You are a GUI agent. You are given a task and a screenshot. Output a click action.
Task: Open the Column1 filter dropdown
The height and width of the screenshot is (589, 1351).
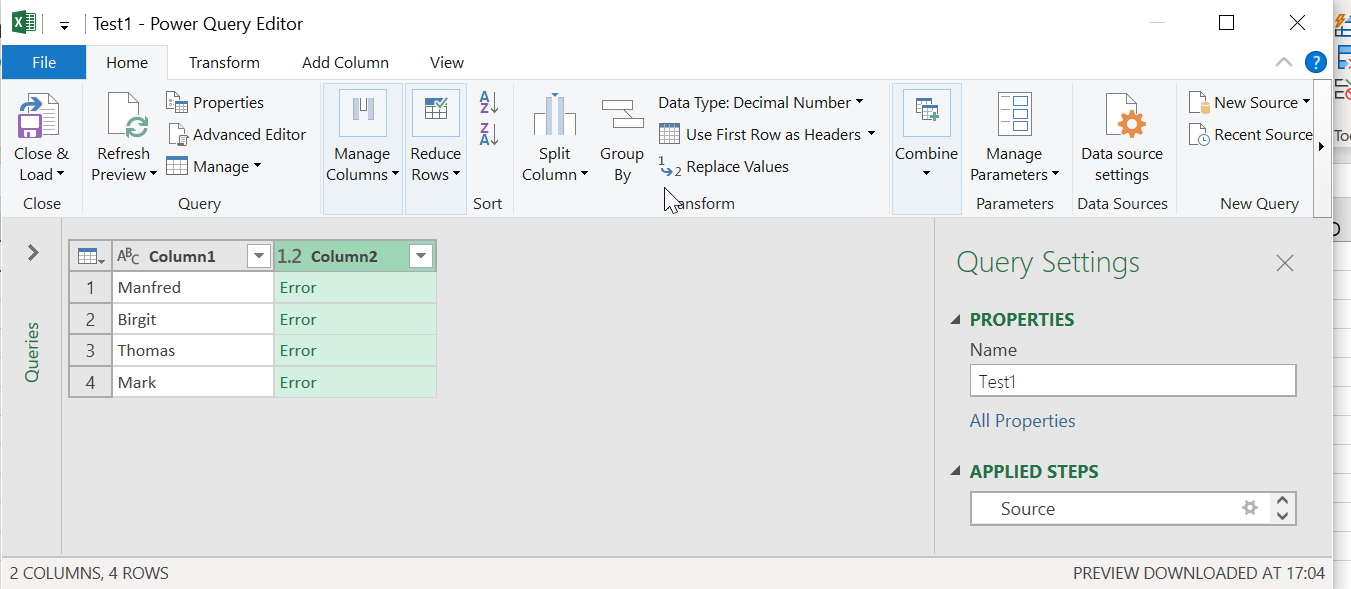[x=259, y=257]
